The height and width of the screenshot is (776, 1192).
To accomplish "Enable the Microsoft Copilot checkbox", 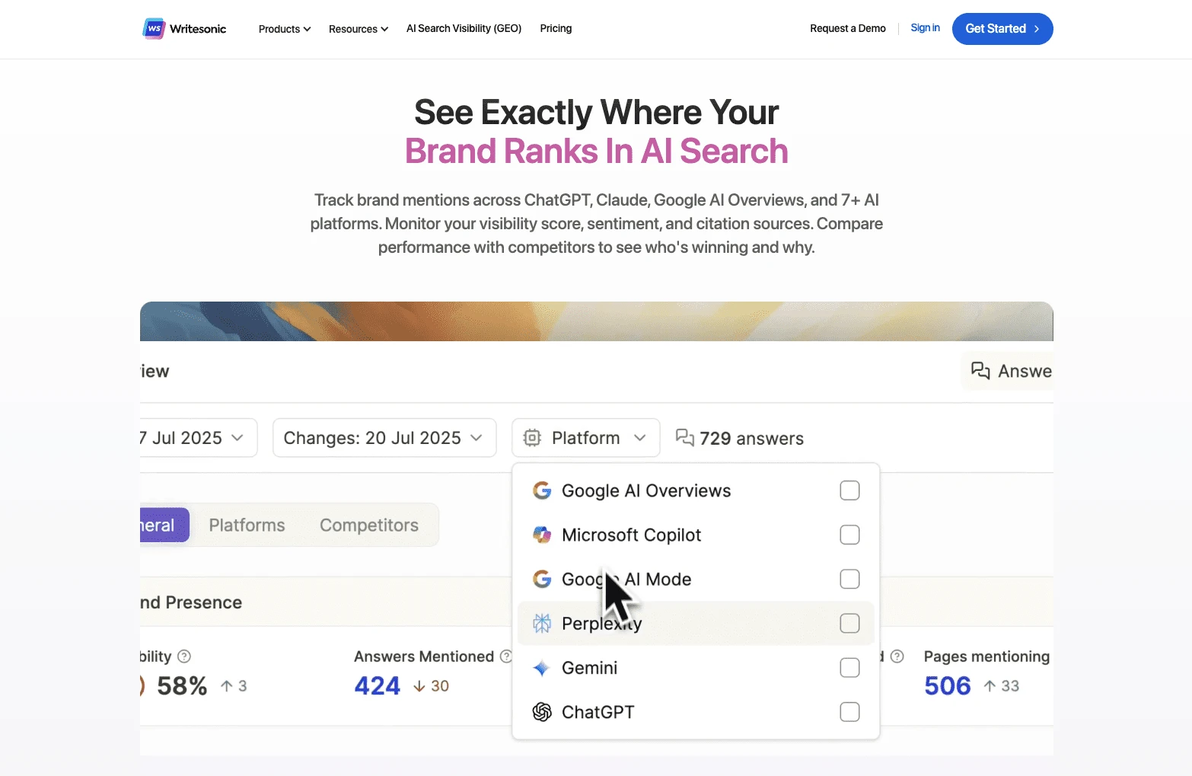I will point(849,535).
